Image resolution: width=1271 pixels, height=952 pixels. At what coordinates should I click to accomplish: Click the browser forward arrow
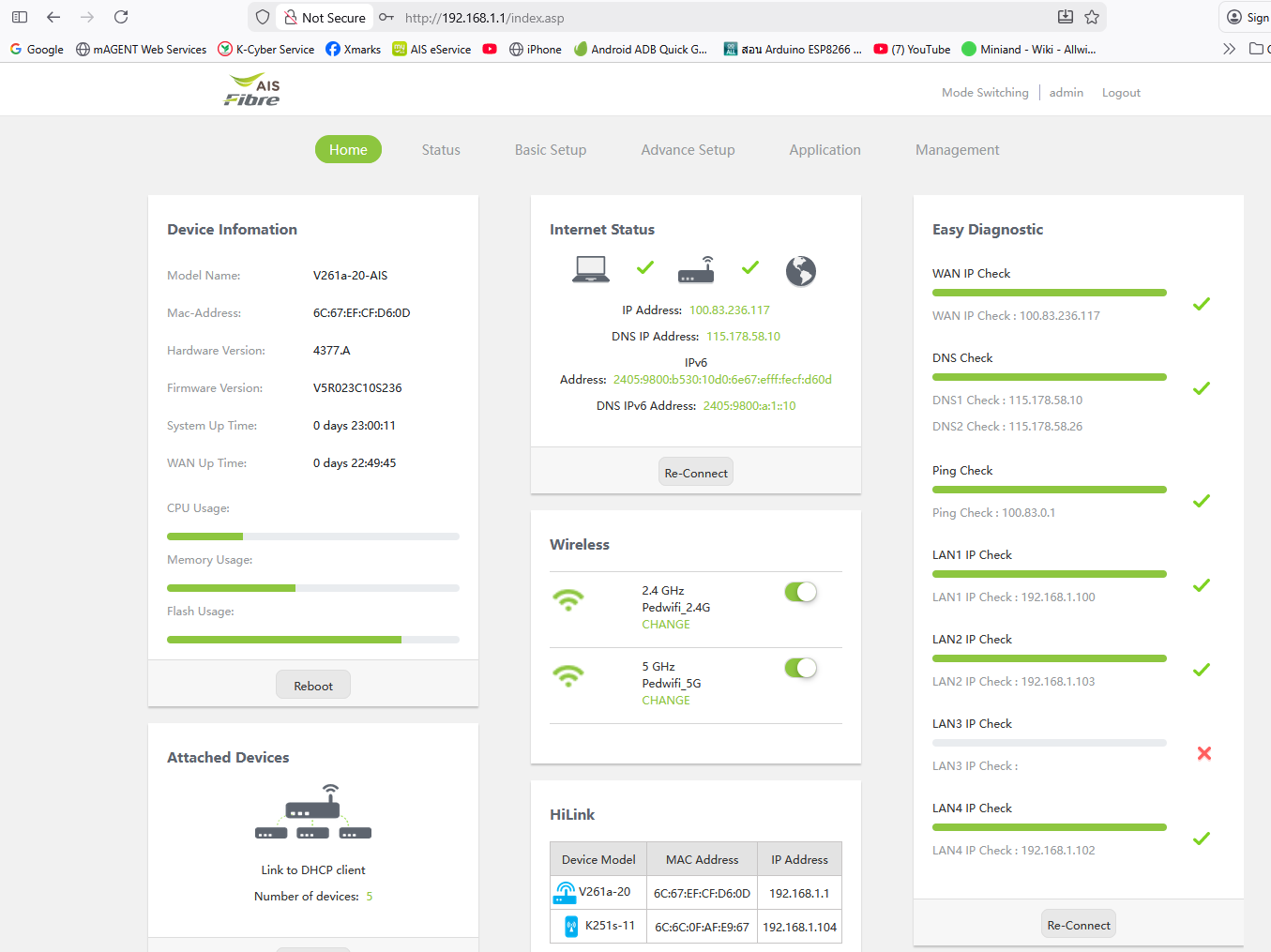tap(87, 17)
